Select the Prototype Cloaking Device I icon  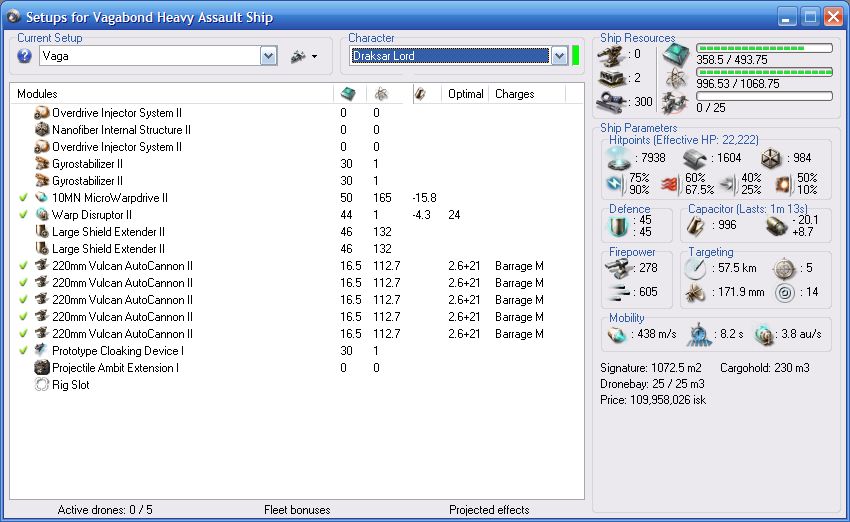(42, 351)
